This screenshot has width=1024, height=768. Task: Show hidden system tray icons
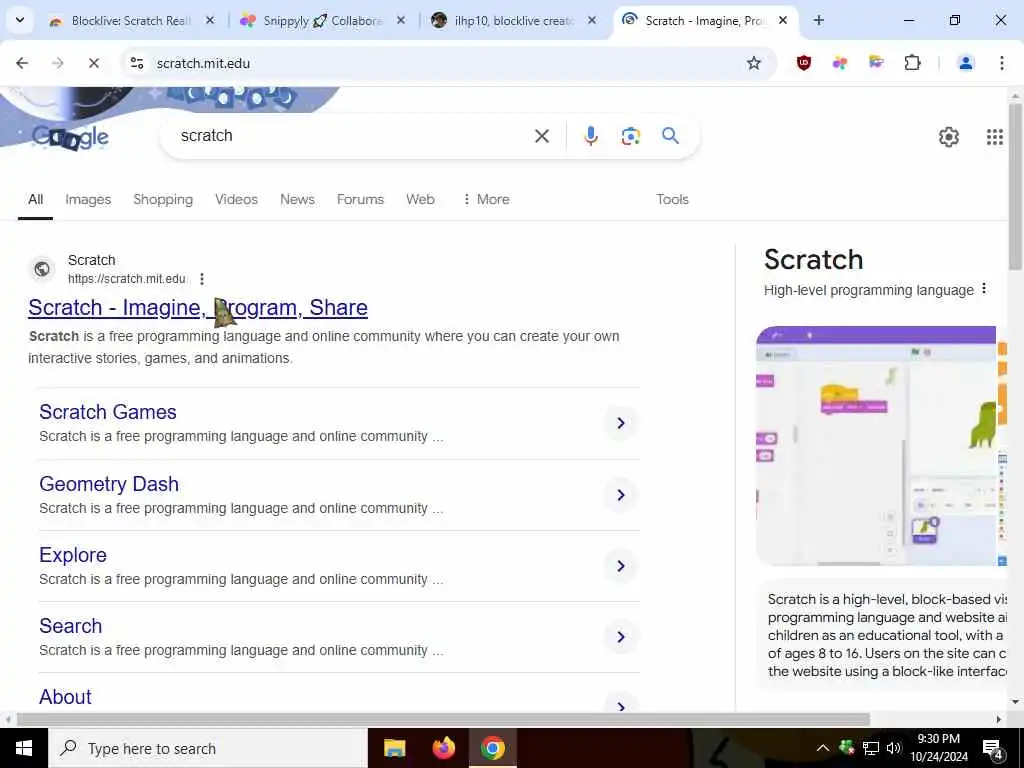click(823, 748)
